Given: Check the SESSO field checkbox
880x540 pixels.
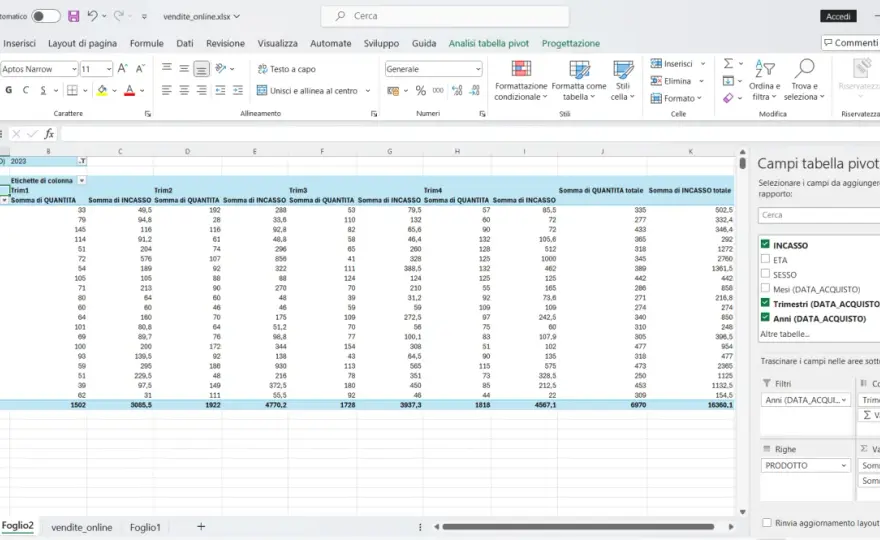Looking at the screenshot, I should click(x=765, y=273).
